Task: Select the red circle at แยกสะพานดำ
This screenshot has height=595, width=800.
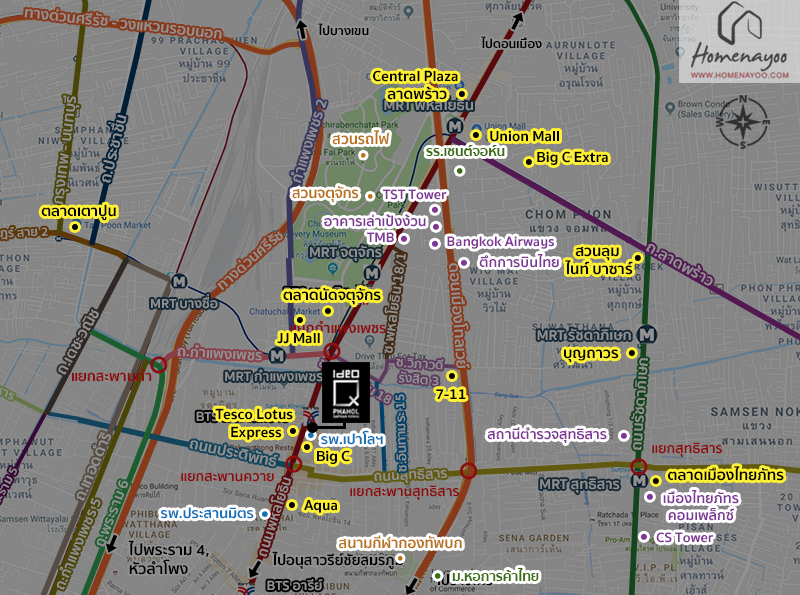Action: (x=158, y=364)
